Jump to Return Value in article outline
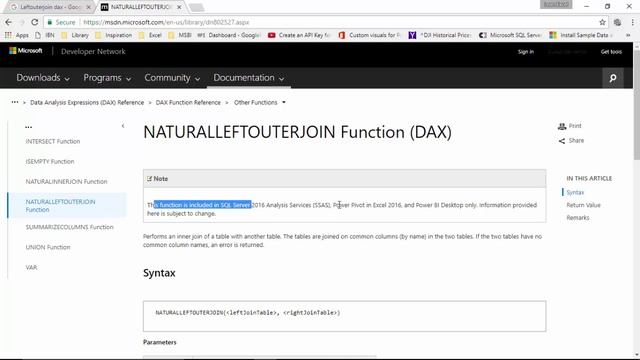The image size is (640, 360). (x=583, y=205)
